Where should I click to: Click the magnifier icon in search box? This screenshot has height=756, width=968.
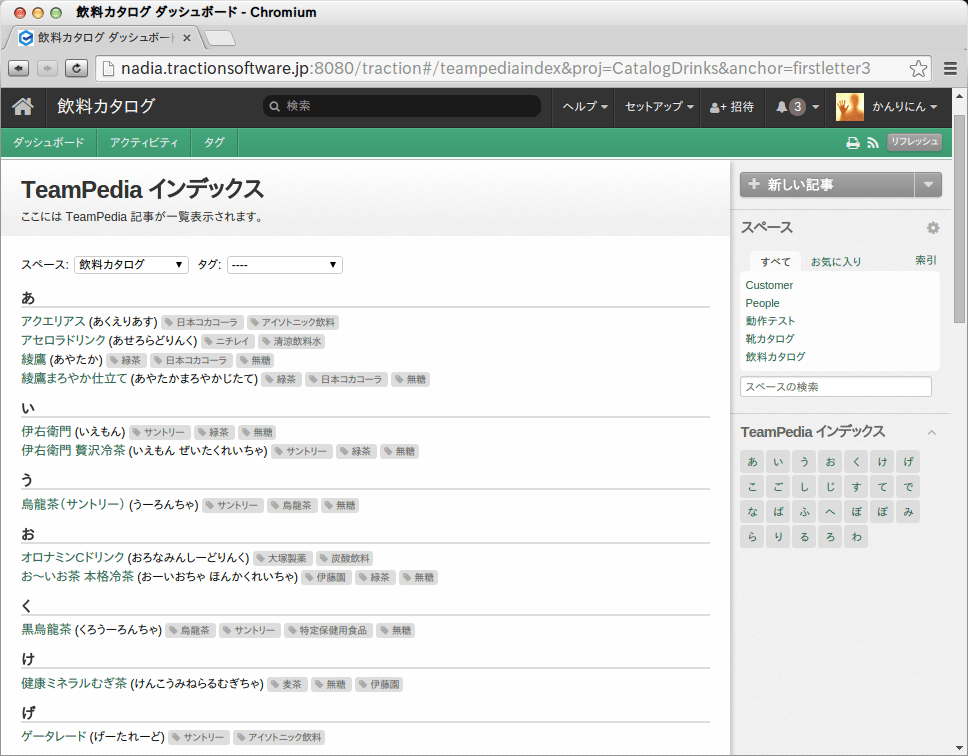pyautogui.click(x=275, y=106)
